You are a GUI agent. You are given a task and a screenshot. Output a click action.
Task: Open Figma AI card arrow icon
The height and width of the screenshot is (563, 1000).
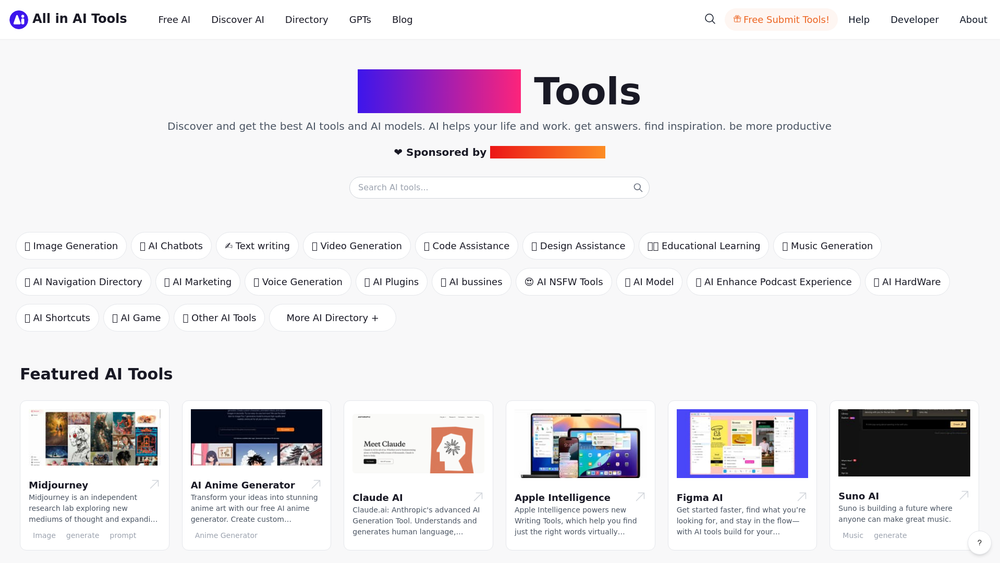coord(802,497)
